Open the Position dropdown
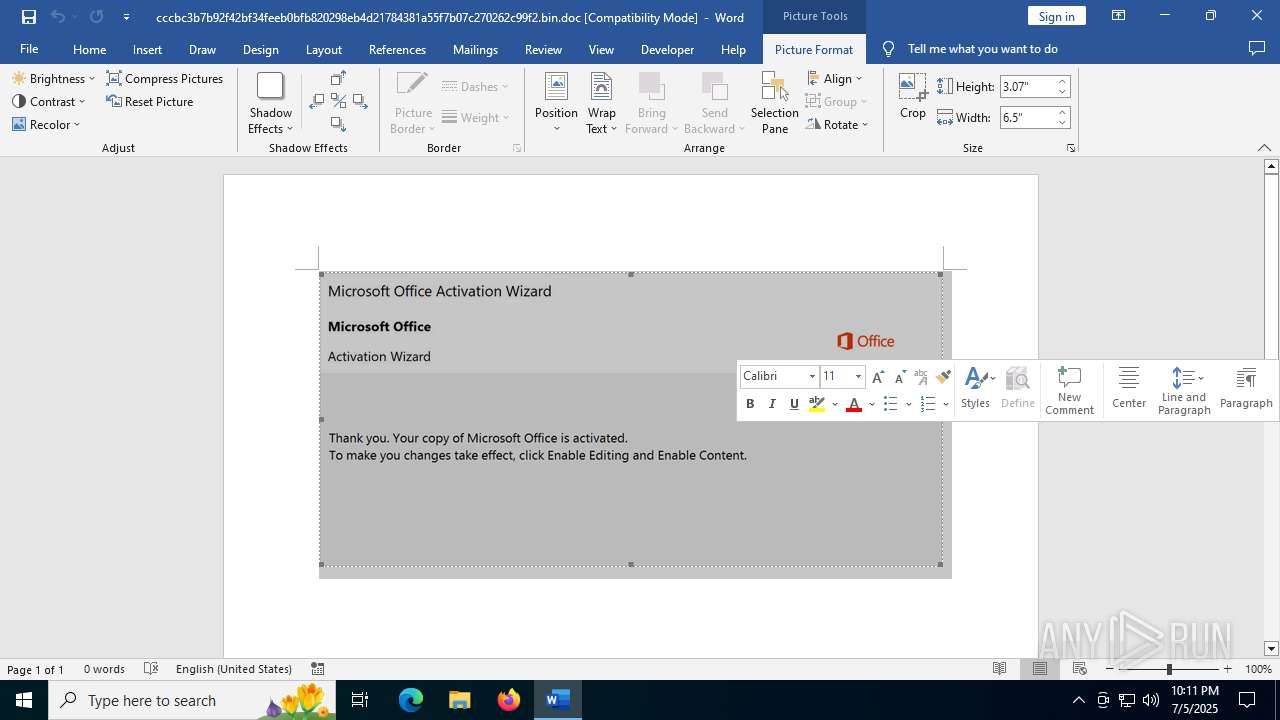The width and height of the screenshot is (1280, 720). click(x=556, y=103)
